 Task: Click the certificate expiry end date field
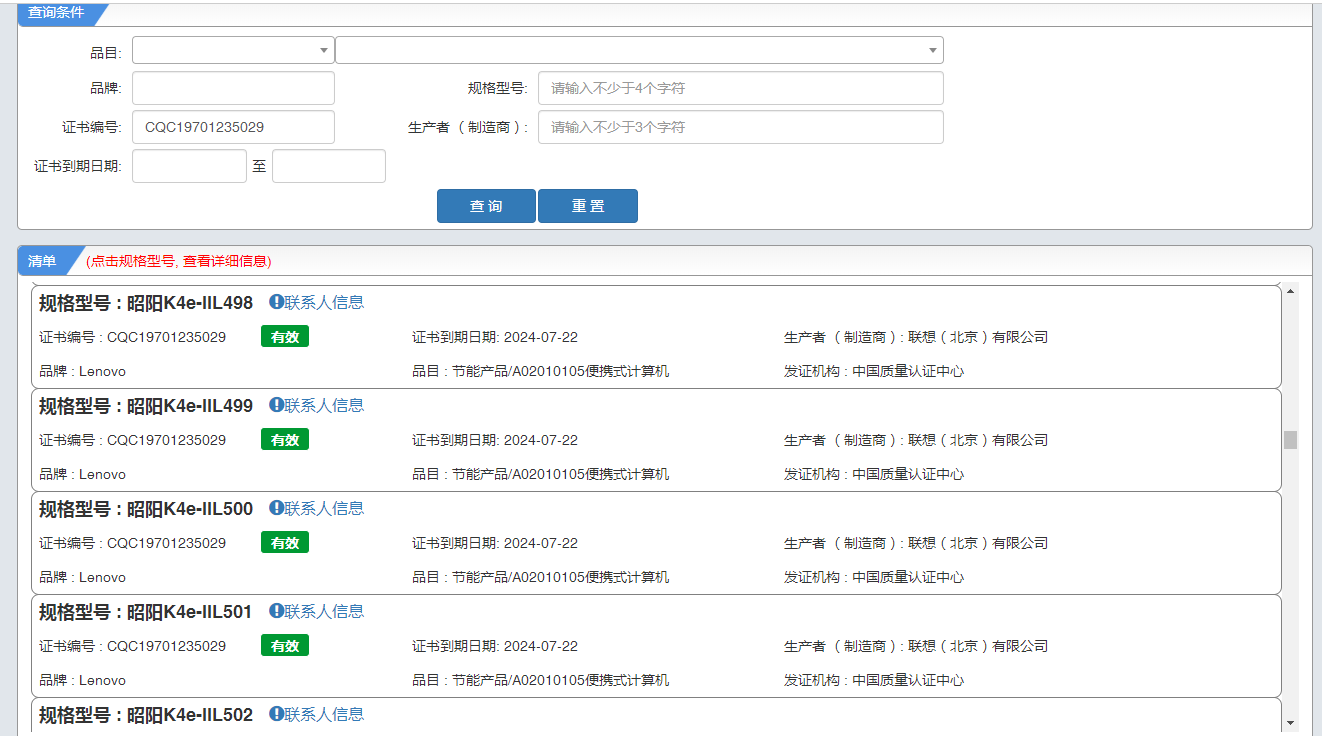329,166
